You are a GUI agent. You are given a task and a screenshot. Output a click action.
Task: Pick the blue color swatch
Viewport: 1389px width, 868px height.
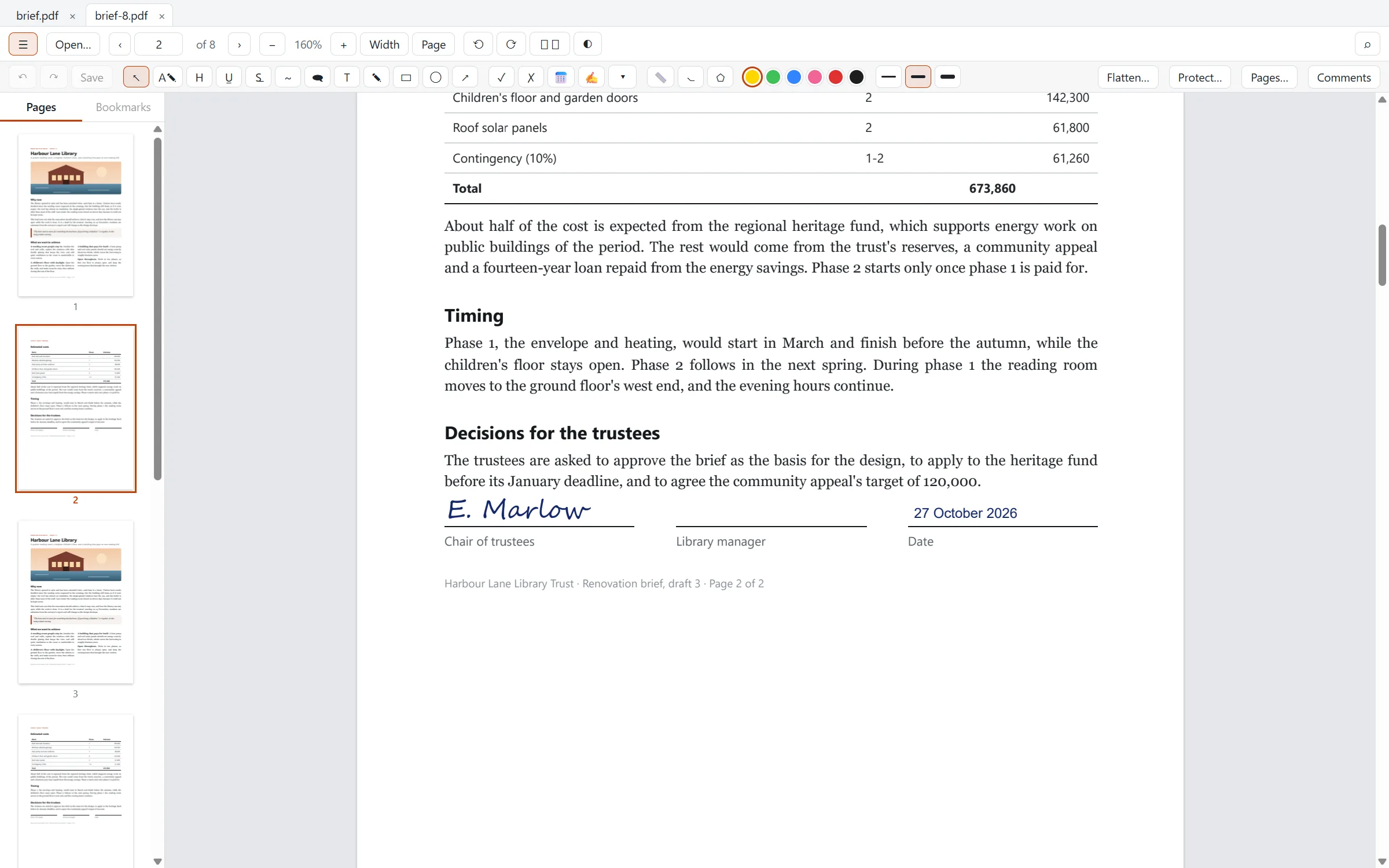pos(794,77)
